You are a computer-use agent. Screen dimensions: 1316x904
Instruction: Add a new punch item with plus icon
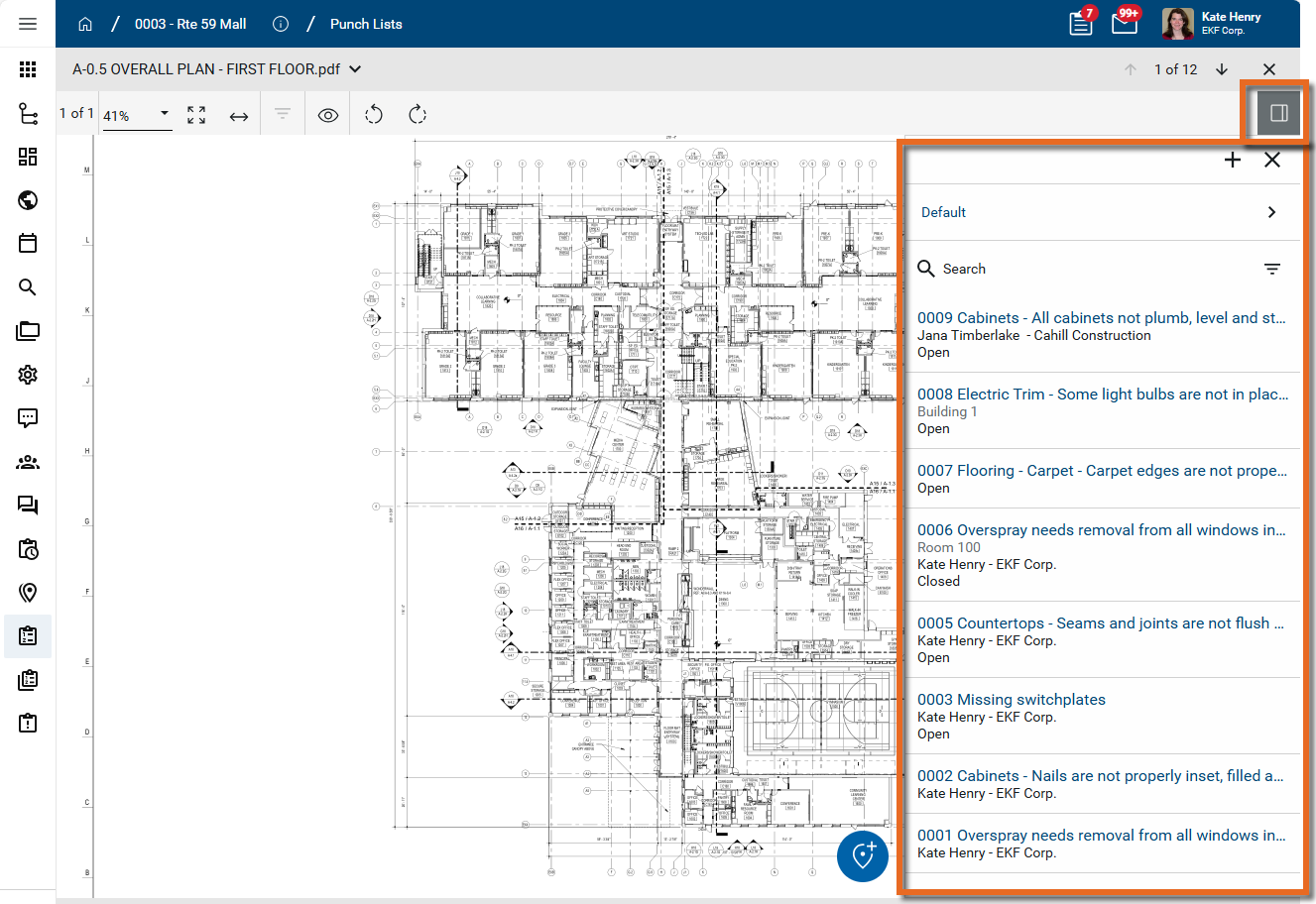tap(1233, 160)
